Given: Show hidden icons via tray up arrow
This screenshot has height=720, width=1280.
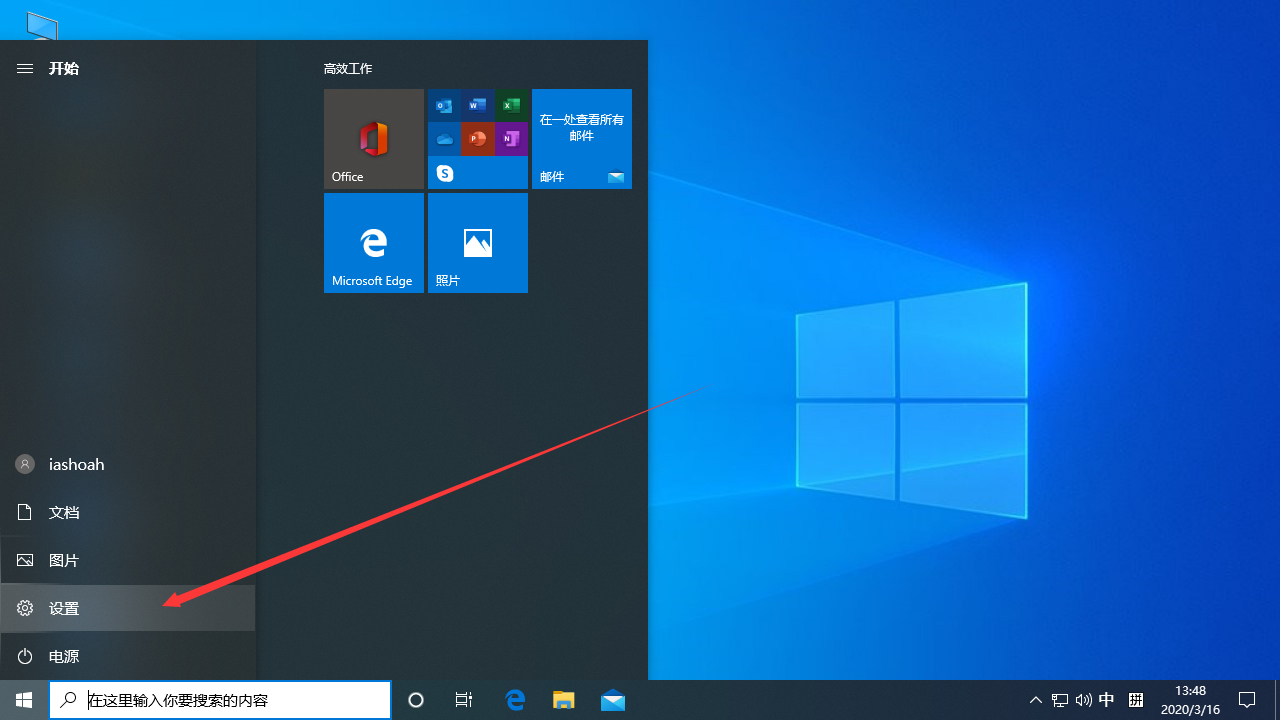Looking at the screenshot, I should [x=1035, y=699].
